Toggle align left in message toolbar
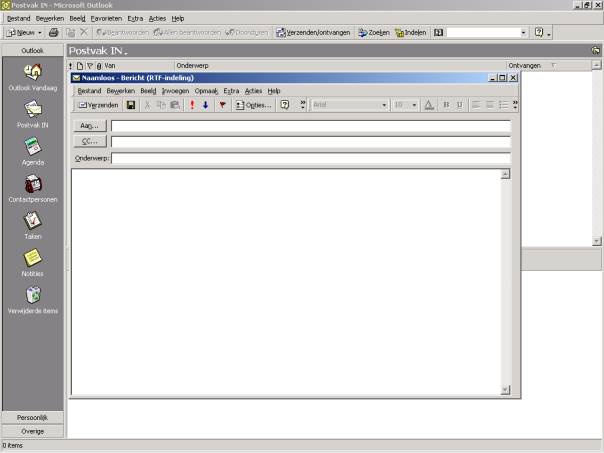The height and width of the screenshot is (453, 604). click(476, 105)
